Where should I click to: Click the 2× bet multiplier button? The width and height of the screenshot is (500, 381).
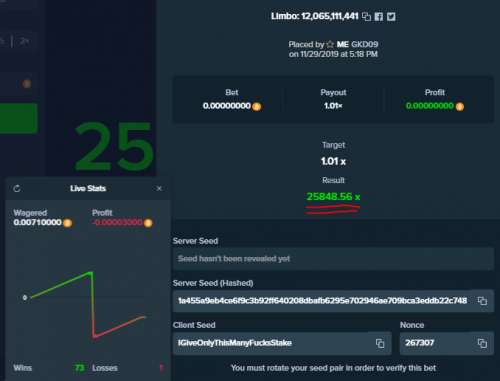tap(25, 41)
